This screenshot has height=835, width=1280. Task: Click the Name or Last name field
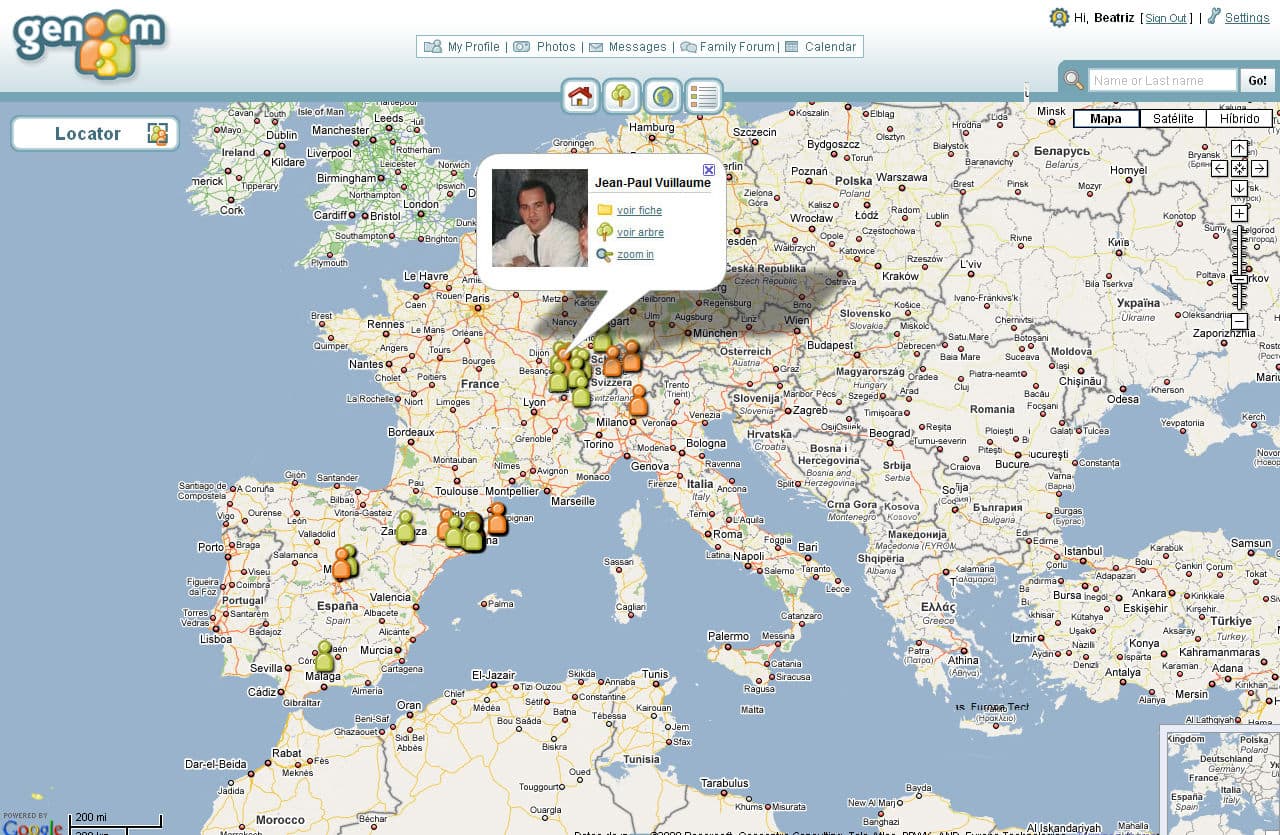coord(1162,80)
